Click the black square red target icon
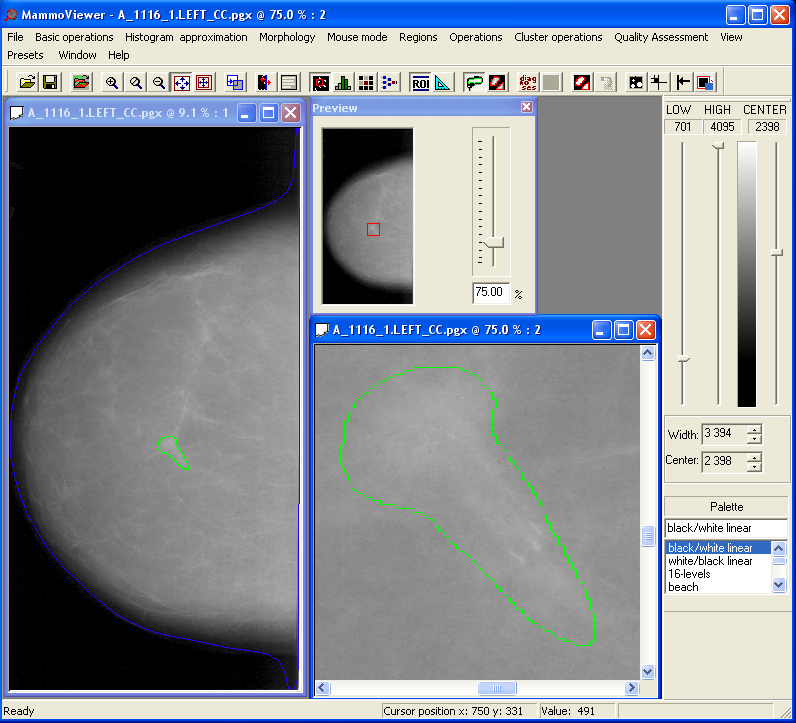Screen dimensions: 796x723 point(320,82)
